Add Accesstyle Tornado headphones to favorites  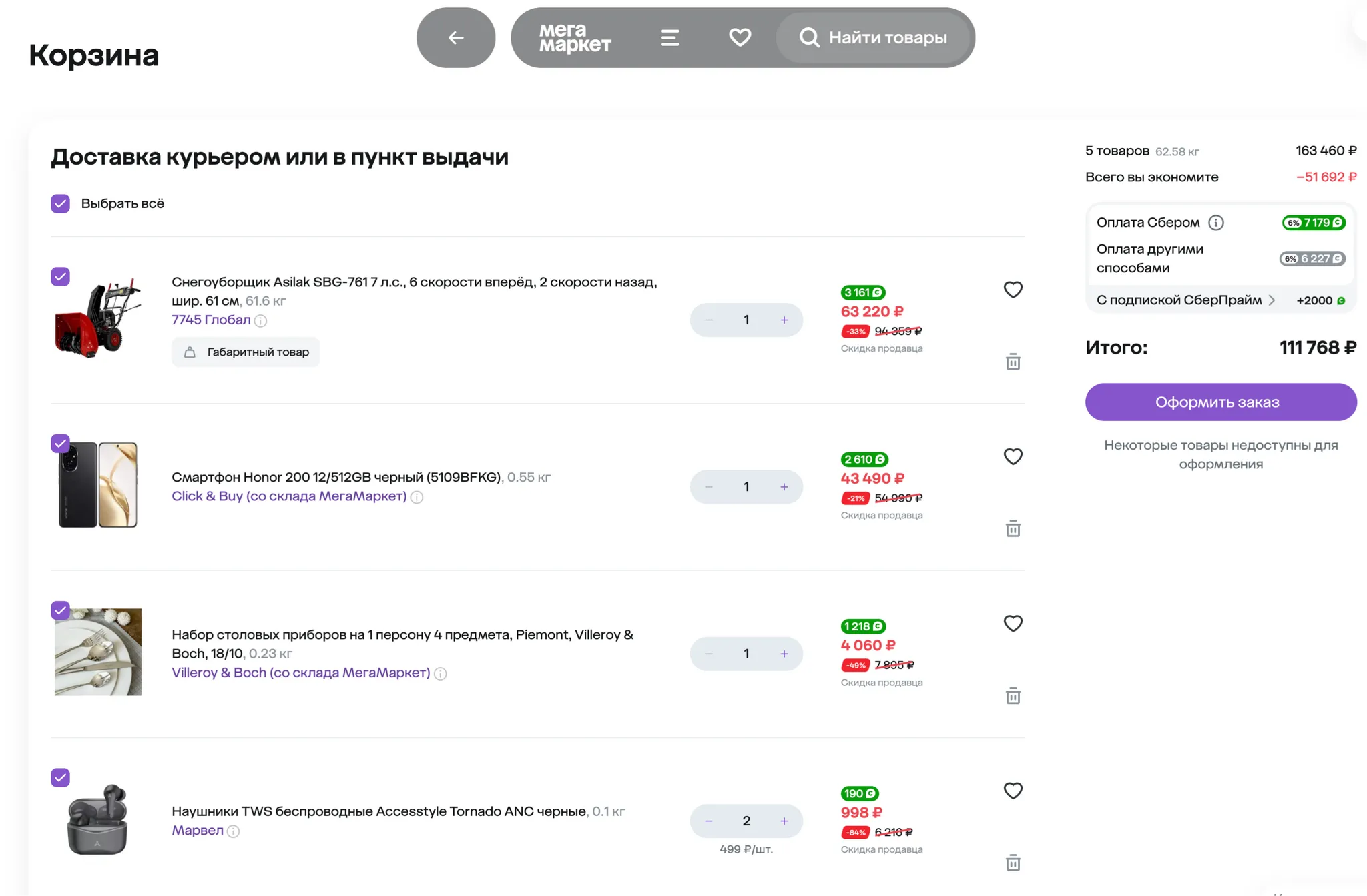coord(1013,791)
